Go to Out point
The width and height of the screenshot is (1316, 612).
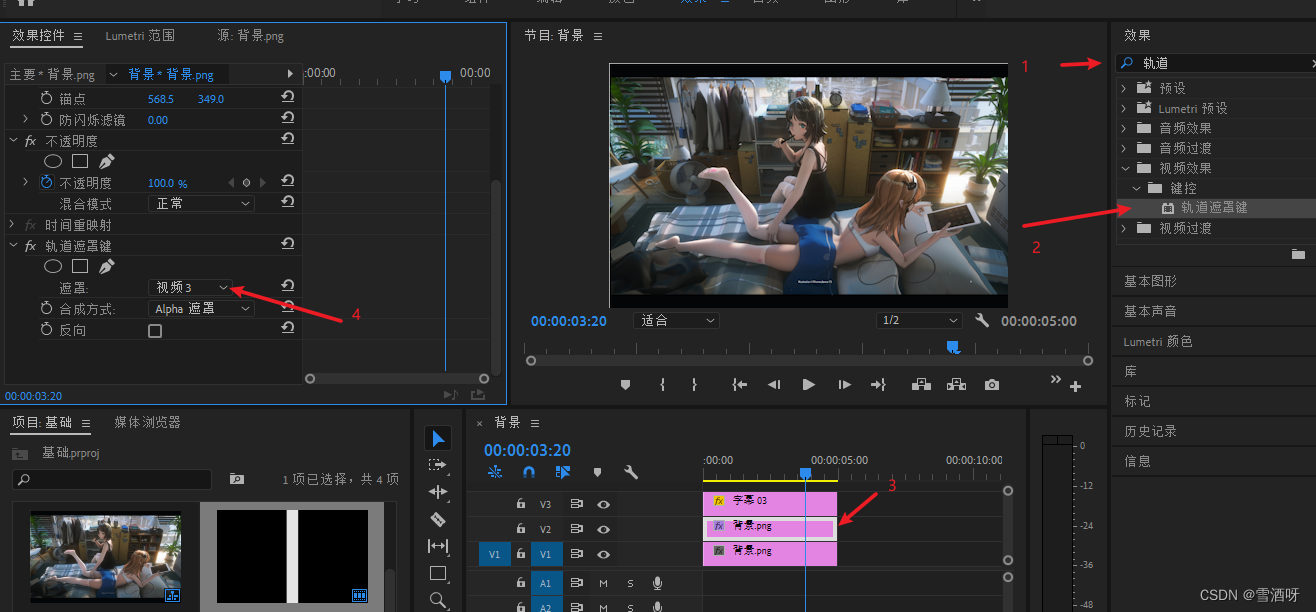(x=878, y=385)
